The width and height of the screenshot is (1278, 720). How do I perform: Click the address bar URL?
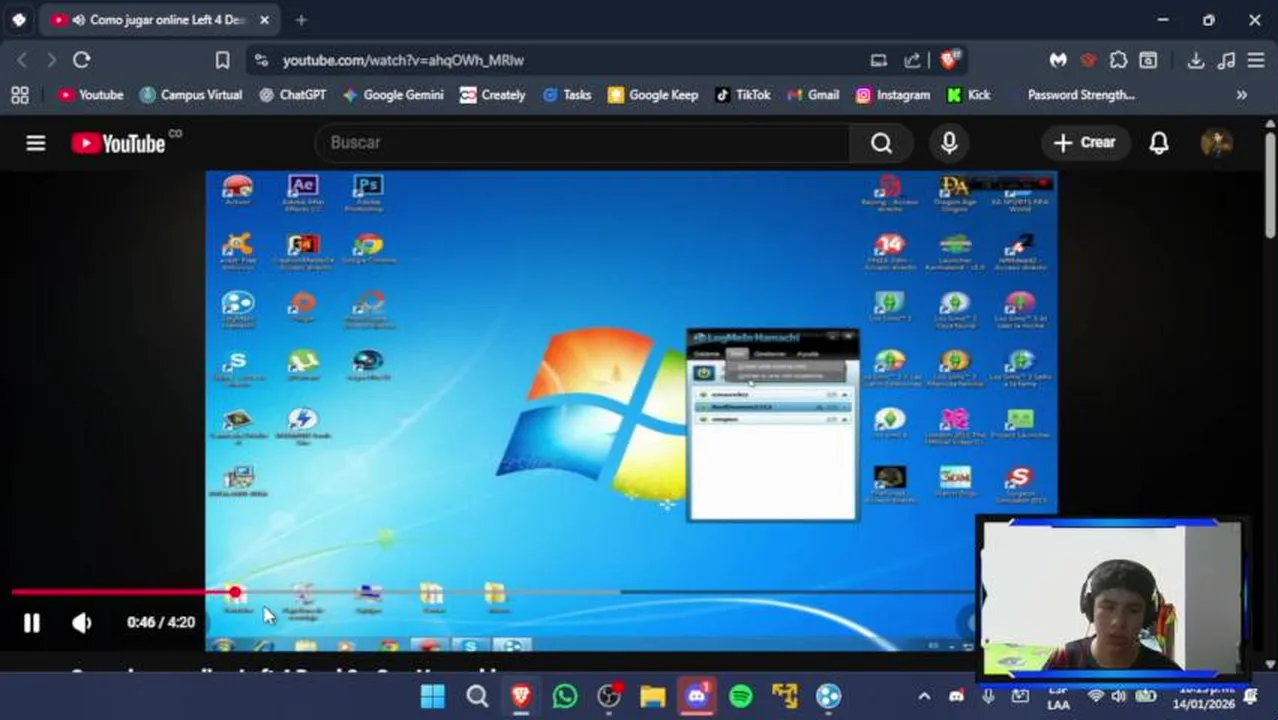(x=403, y=60)
